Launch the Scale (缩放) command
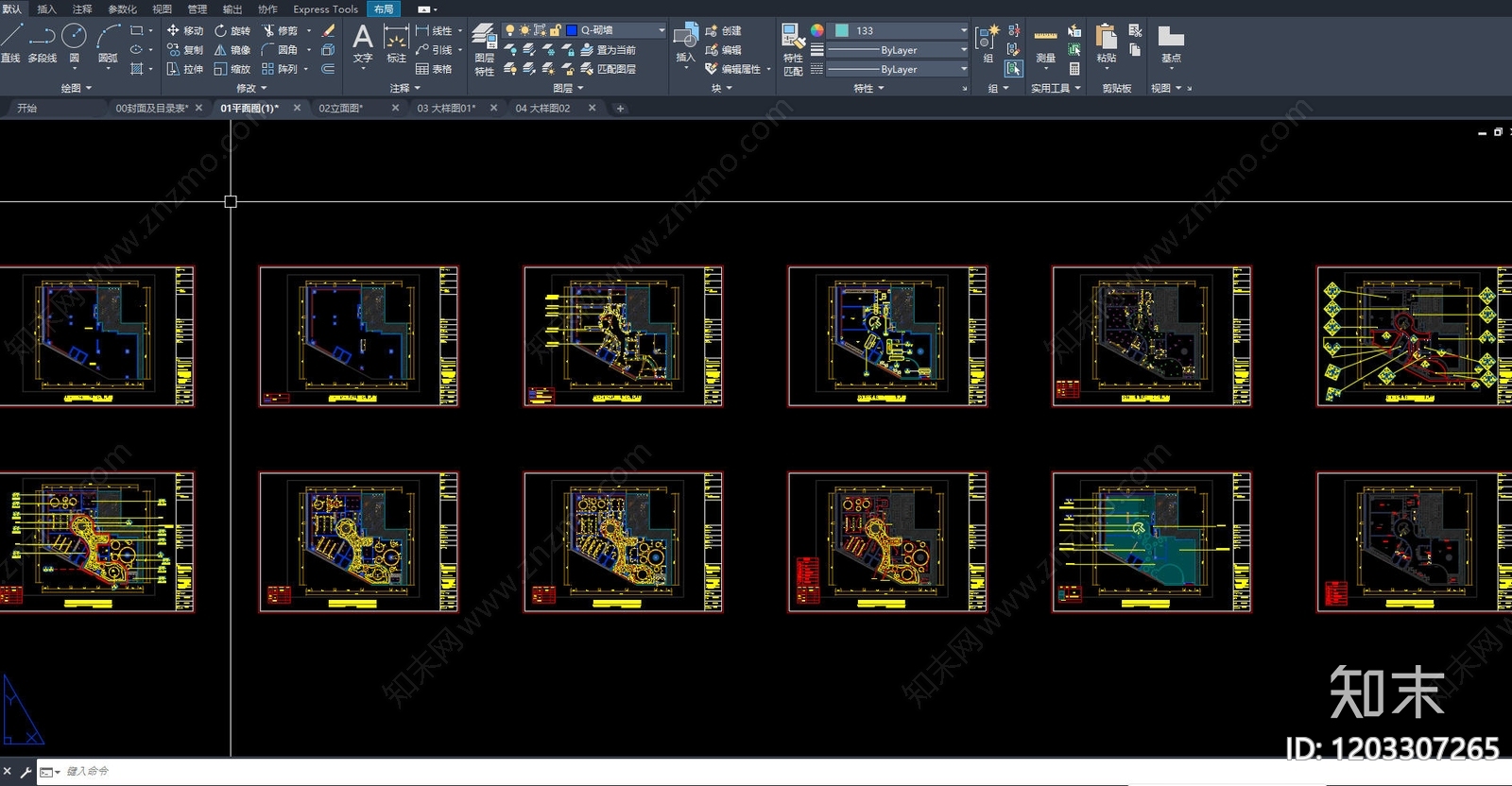Viewport: 1512px width, 786px height. pos(232,69)
